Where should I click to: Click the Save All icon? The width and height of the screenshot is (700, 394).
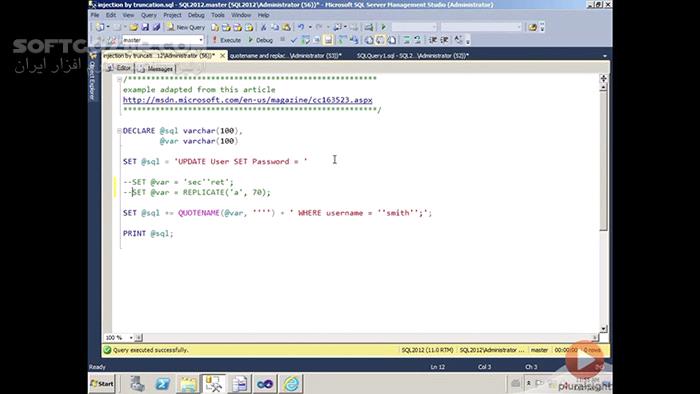156,27
